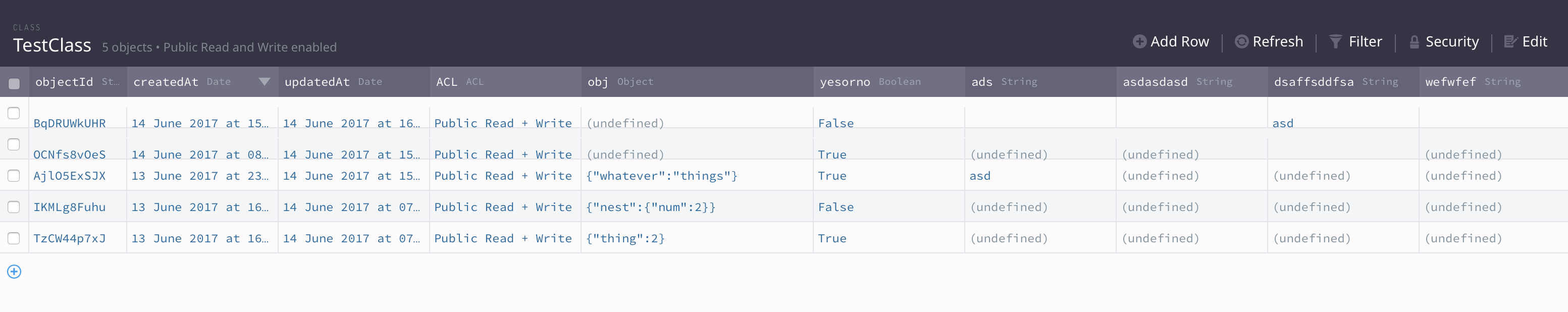The width and height of the screenshot is (1568, 312).
Task: Select the objectId column header
Action: [x=78, y=82]
